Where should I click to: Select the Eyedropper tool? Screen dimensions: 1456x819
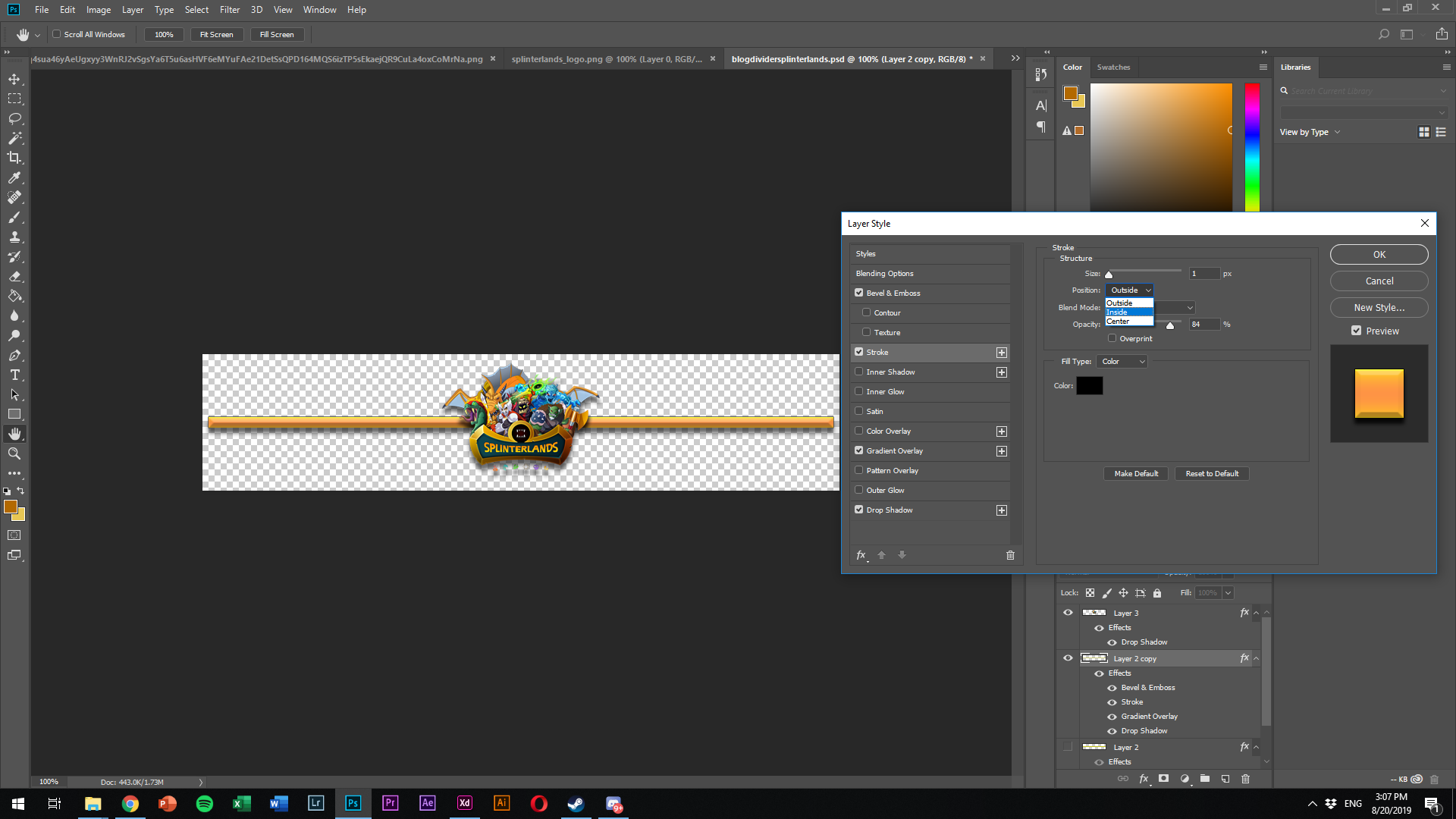(14, 178)
